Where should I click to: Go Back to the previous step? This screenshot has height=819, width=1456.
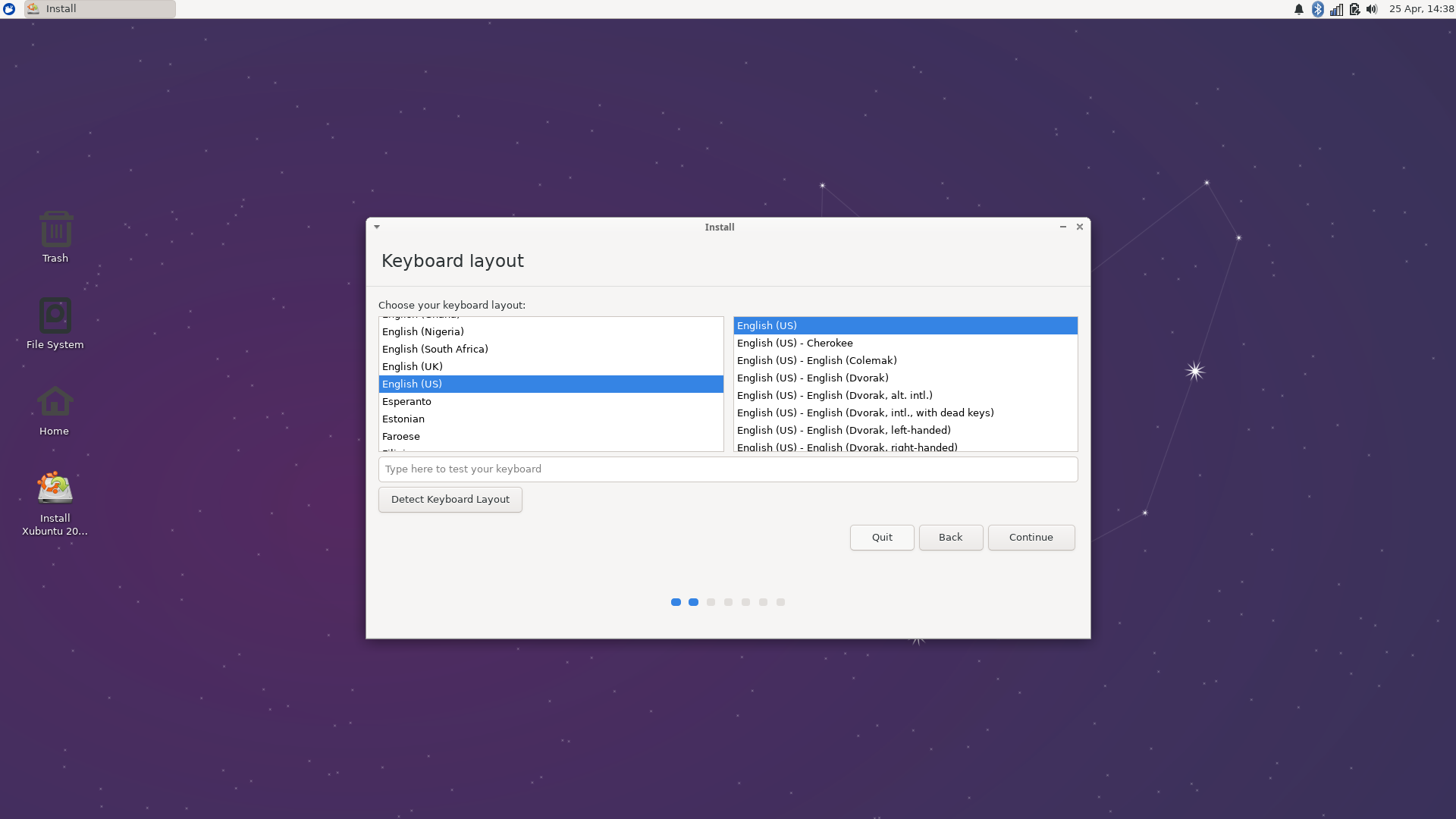[951, 538]
